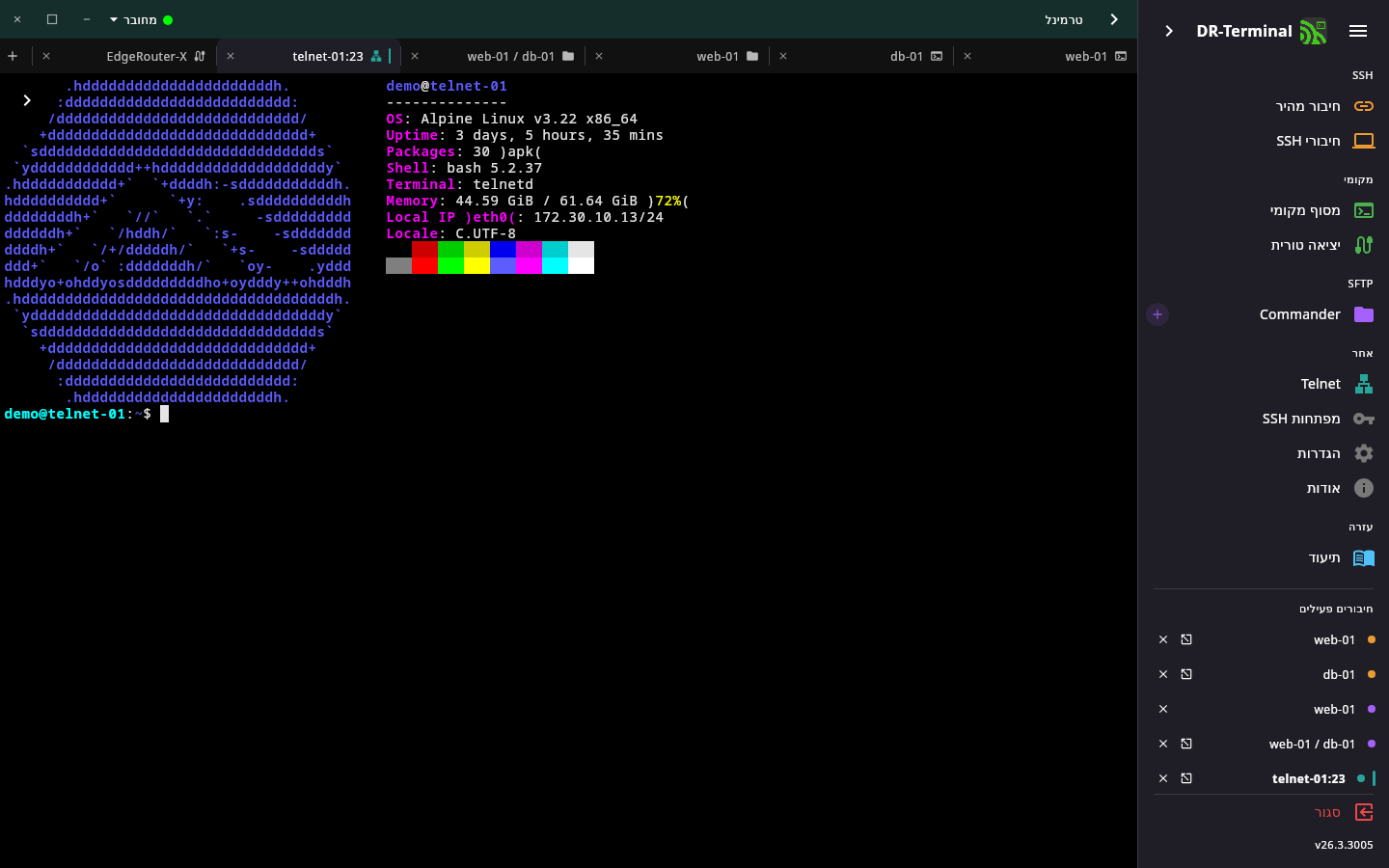
Task: Open חיבור מהיר quick connect
Action: (x=1264, y=106)
